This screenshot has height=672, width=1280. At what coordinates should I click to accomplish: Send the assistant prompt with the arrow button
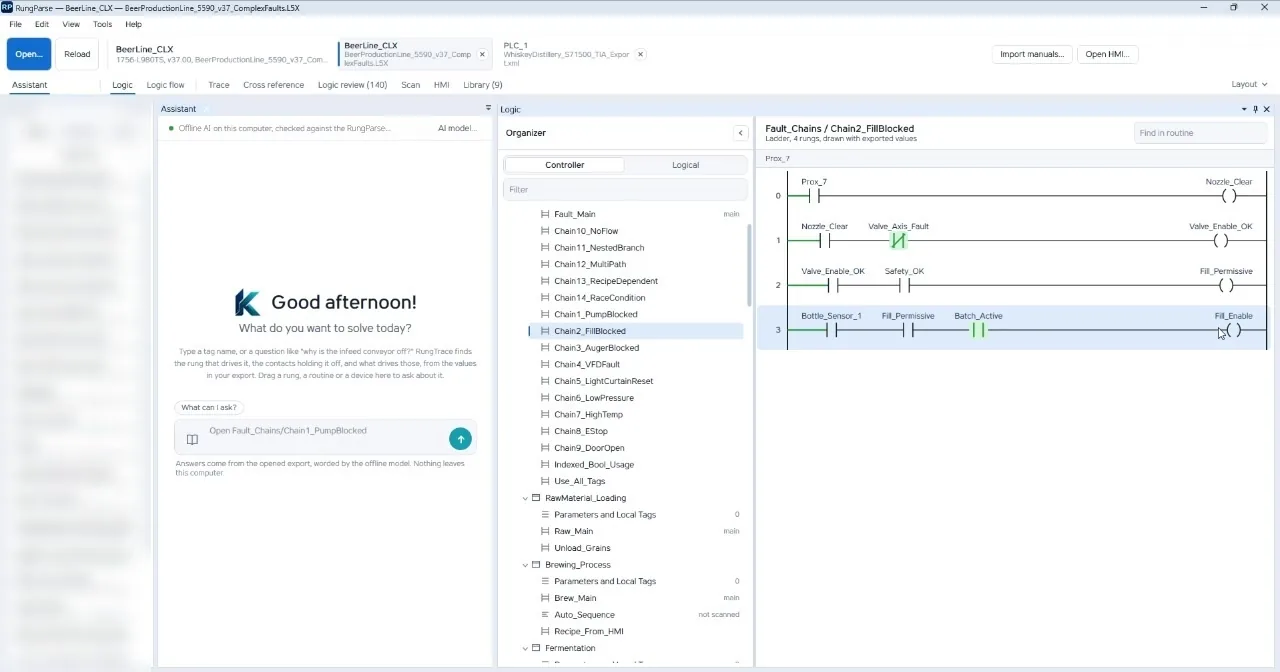460,438
